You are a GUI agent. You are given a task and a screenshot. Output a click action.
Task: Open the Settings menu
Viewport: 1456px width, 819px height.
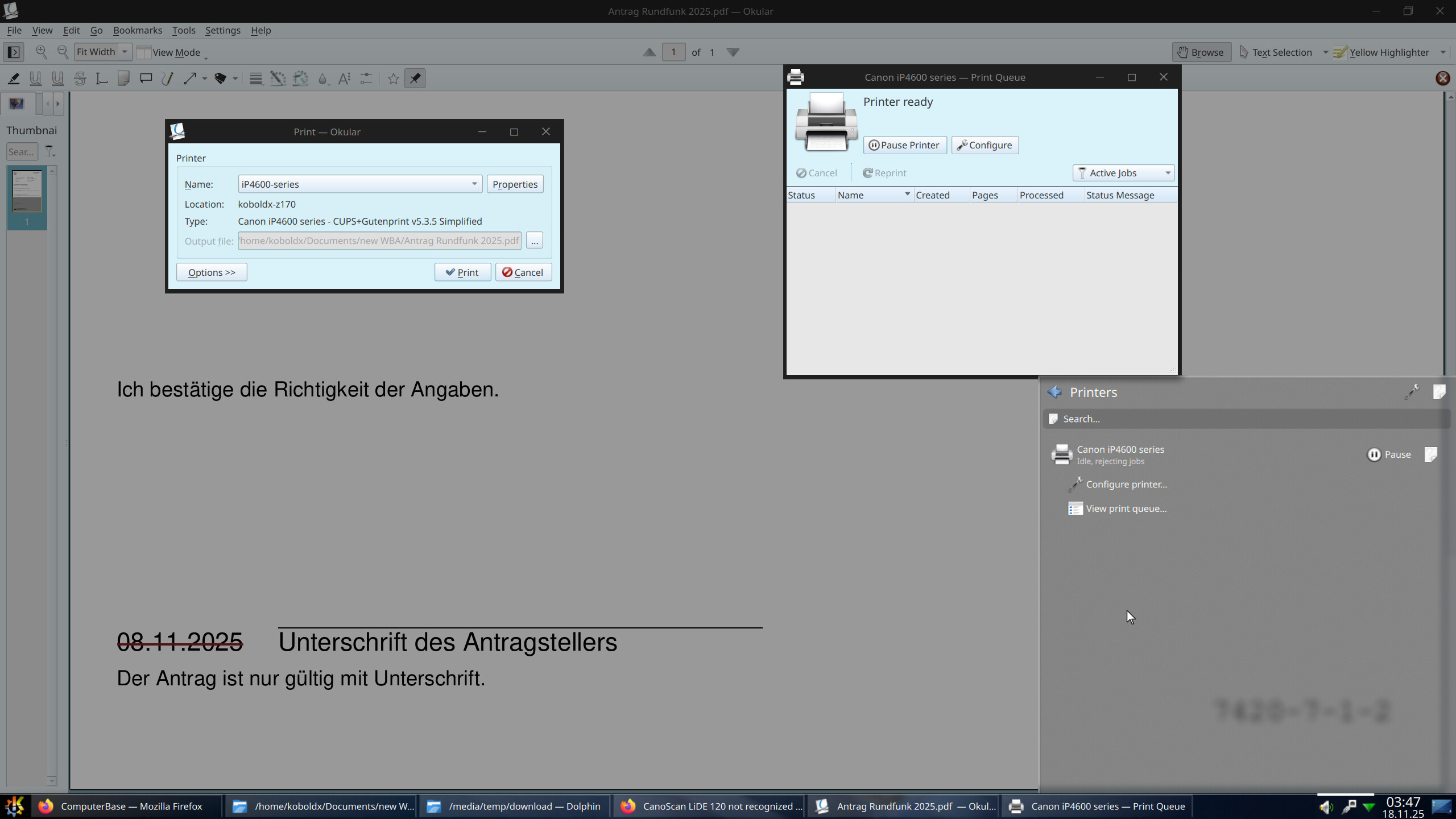pyautogui.click(x=222, y=30)
